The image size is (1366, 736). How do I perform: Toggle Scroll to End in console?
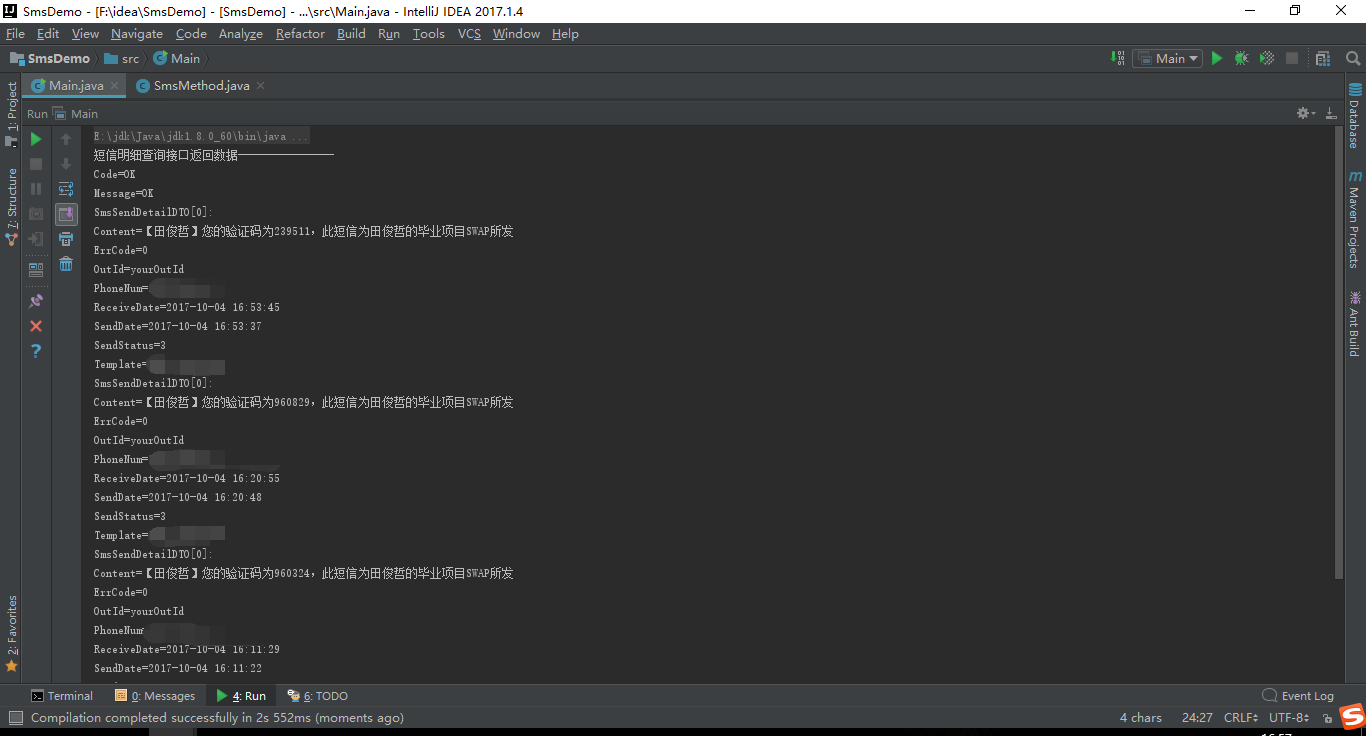tap(66, 213)
